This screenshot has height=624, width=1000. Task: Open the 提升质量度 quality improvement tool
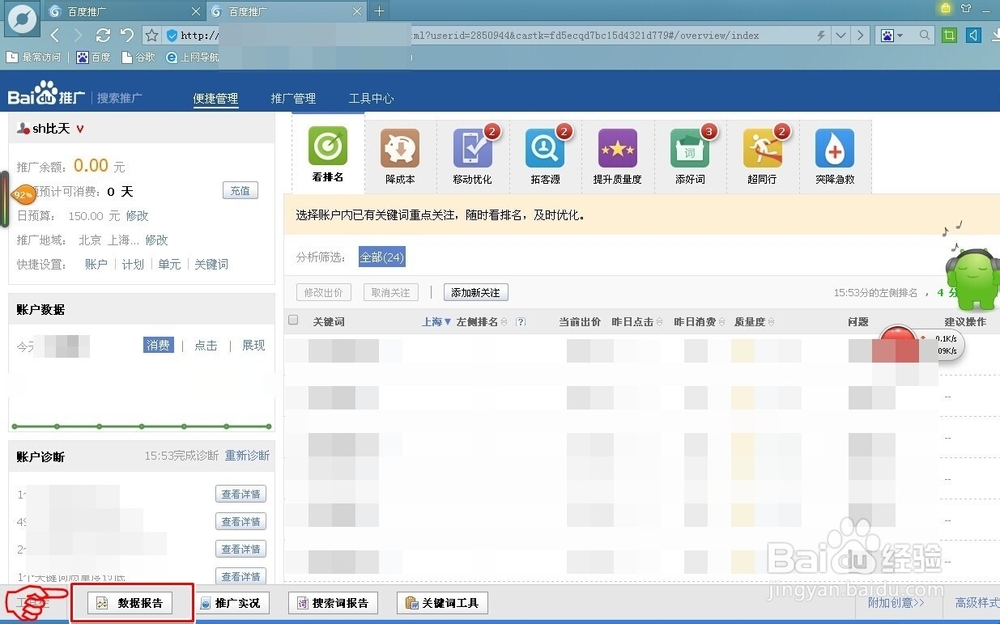[617, 150]
